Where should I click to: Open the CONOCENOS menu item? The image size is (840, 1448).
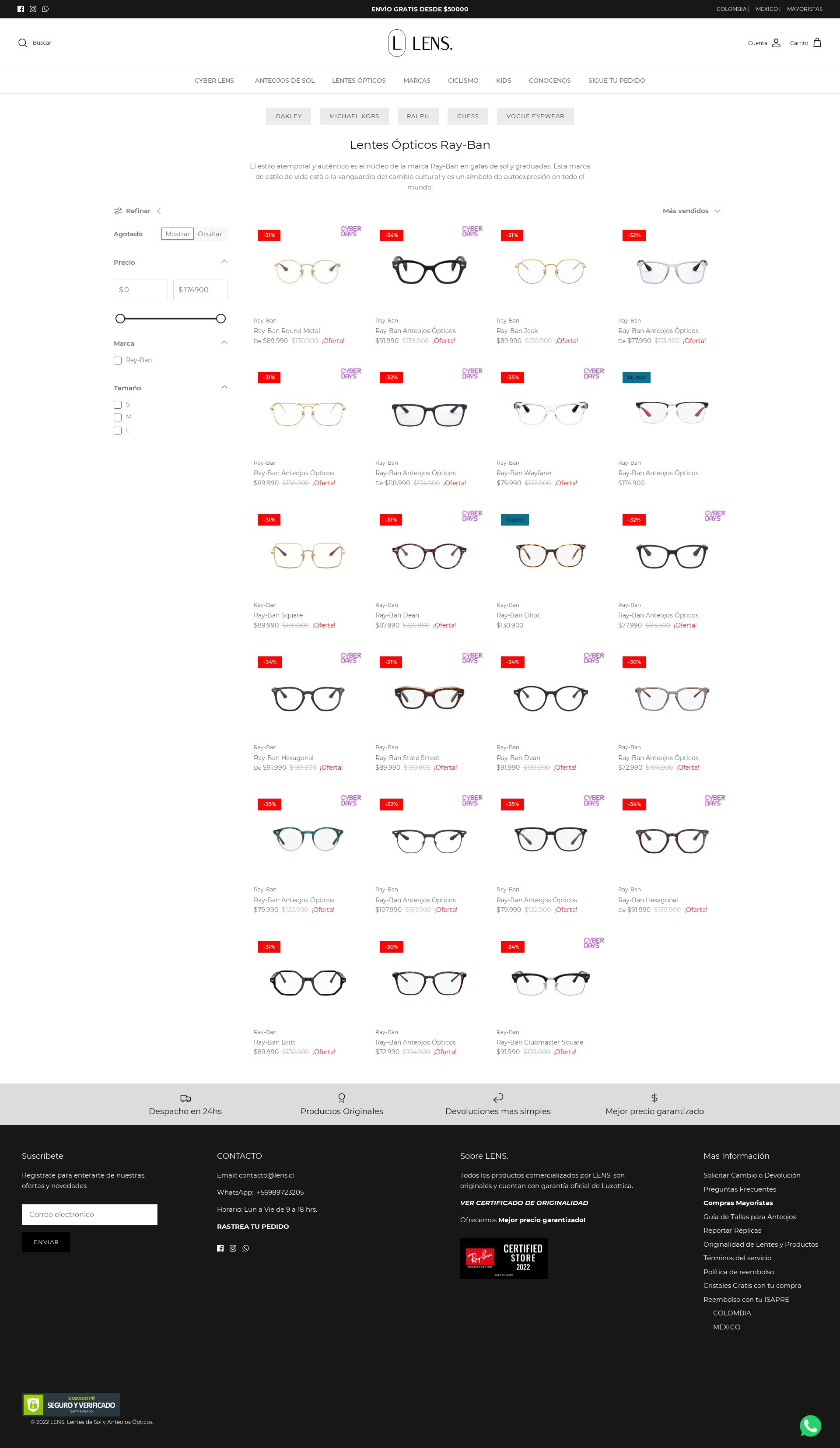tap(550, 81)
